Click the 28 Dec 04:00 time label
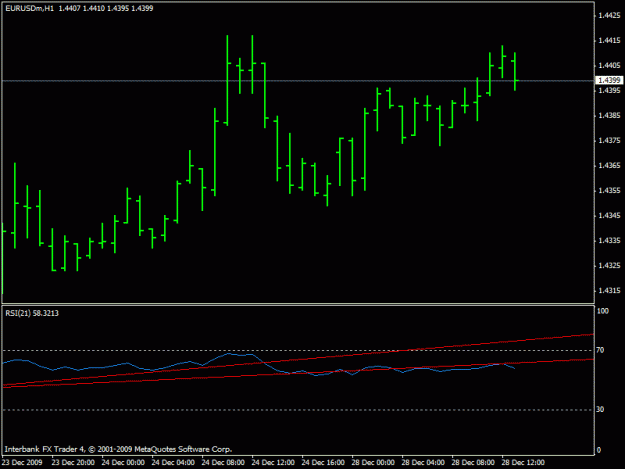The height and width of the screenshot is (469, 625). [x=423, y=463]
